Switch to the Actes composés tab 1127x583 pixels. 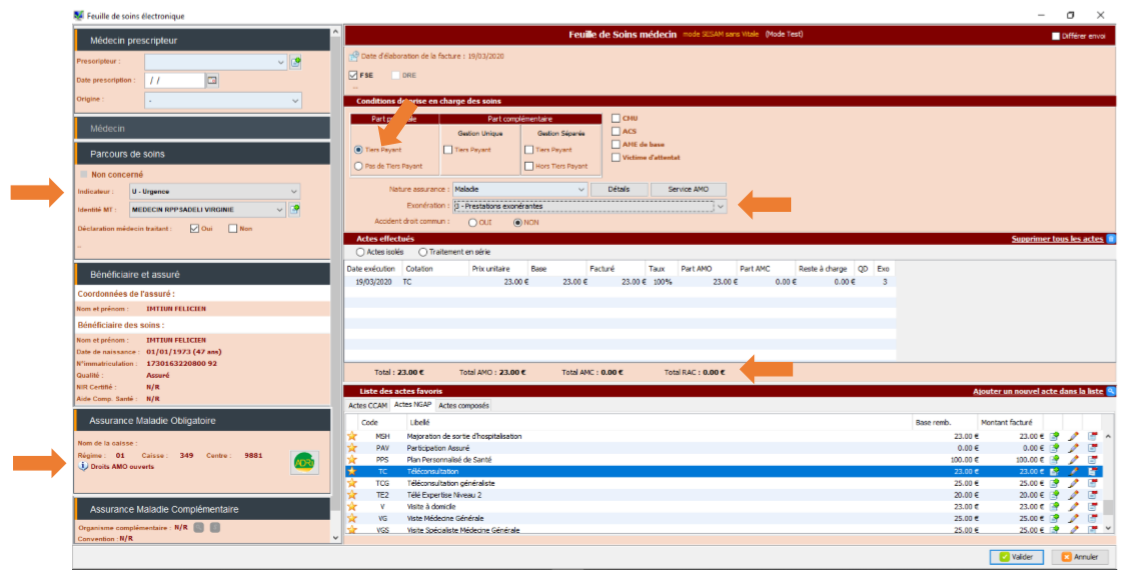(463, 406)
